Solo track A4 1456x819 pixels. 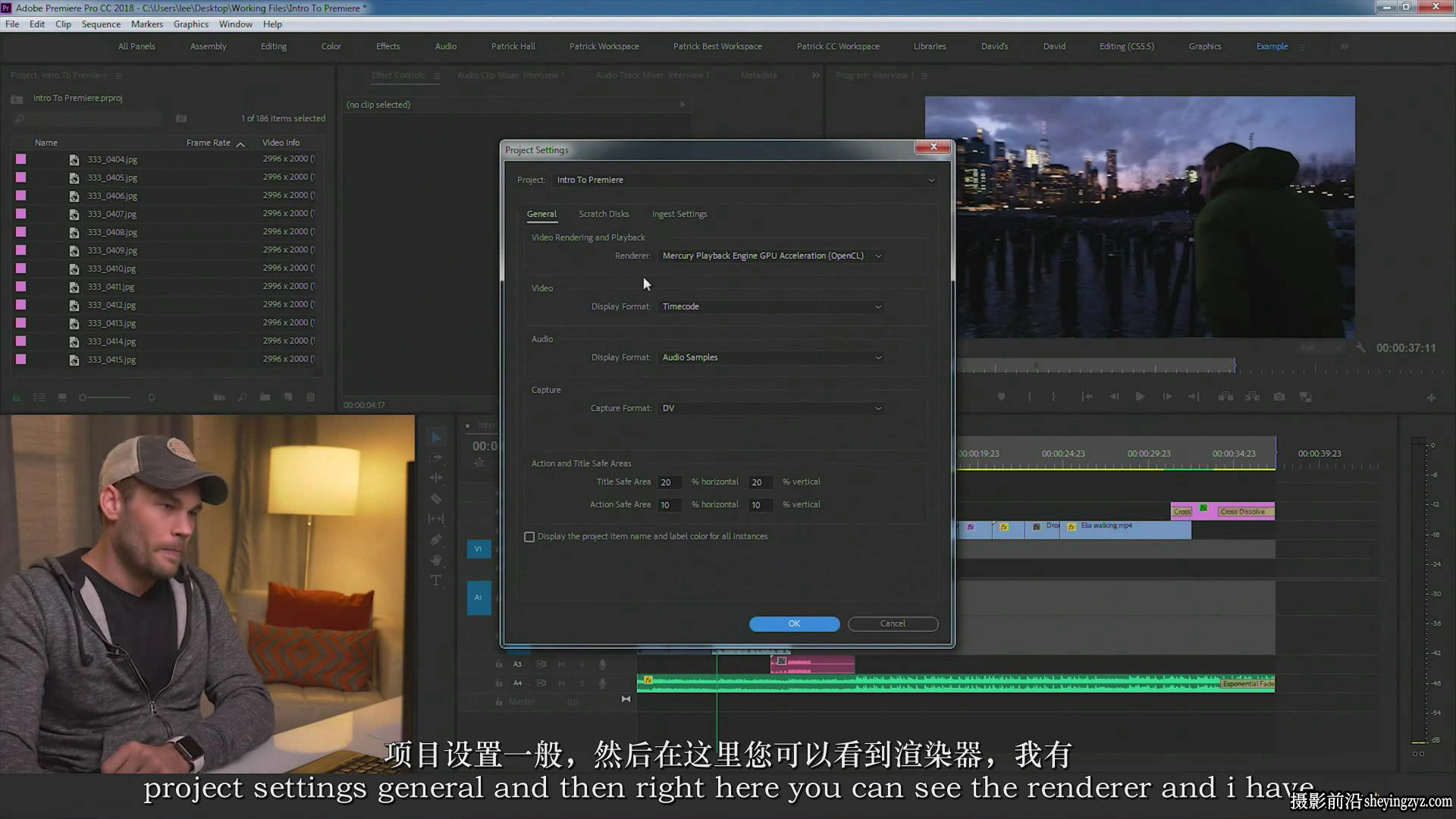tap(582, 683)
